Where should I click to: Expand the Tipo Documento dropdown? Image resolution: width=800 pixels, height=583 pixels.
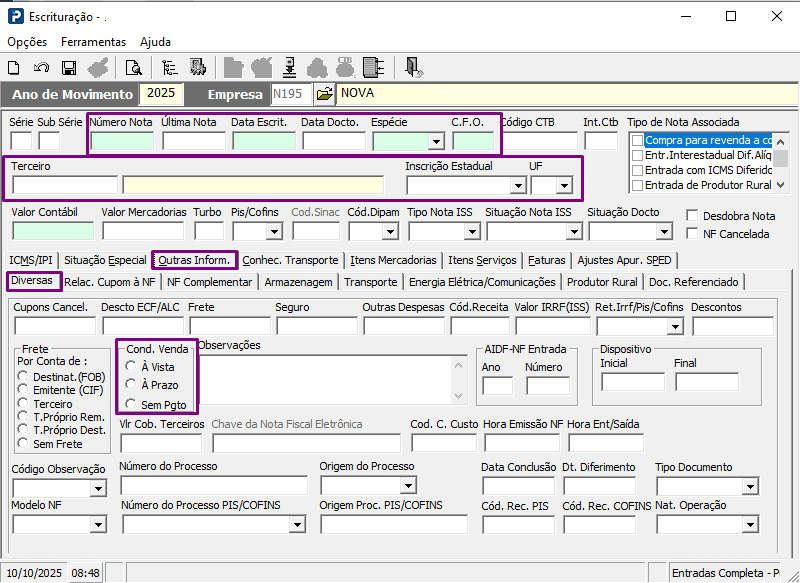coord(750,487)
